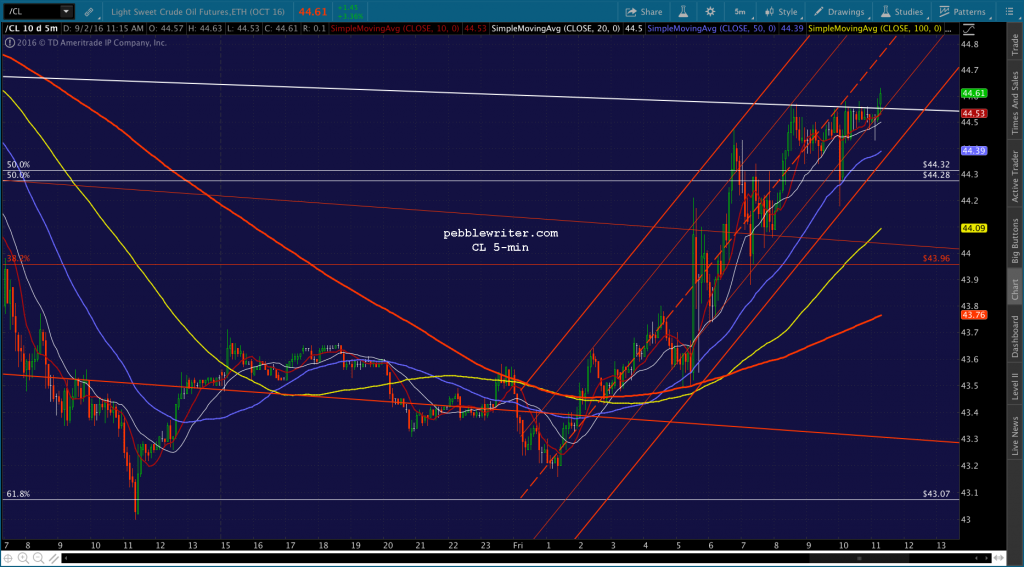Click the /CL symbol input field
Screen dimensions: 1024x567
(x=31, y=11)
